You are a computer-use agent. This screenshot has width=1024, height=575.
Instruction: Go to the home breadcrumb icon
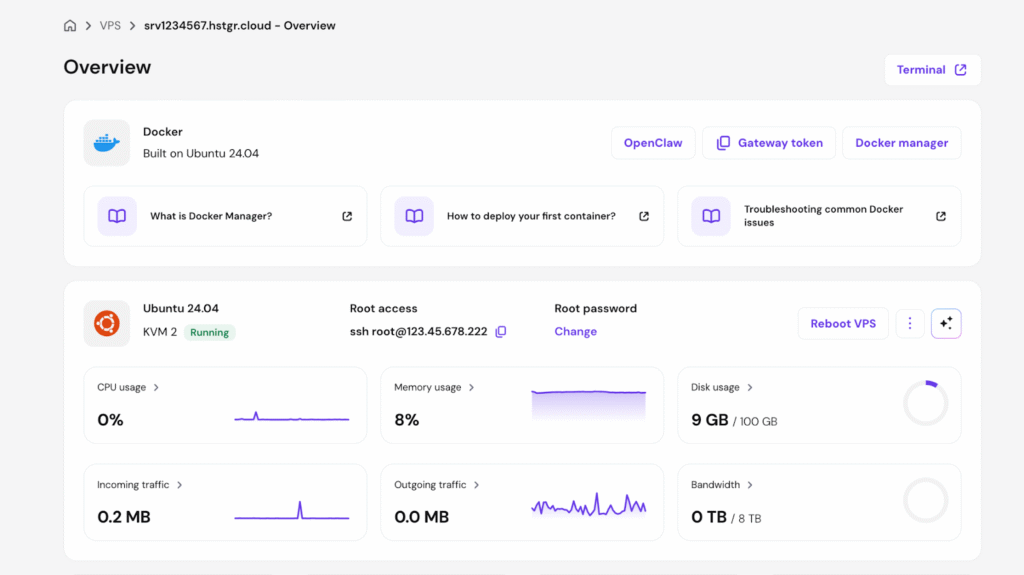coord(70,25)
